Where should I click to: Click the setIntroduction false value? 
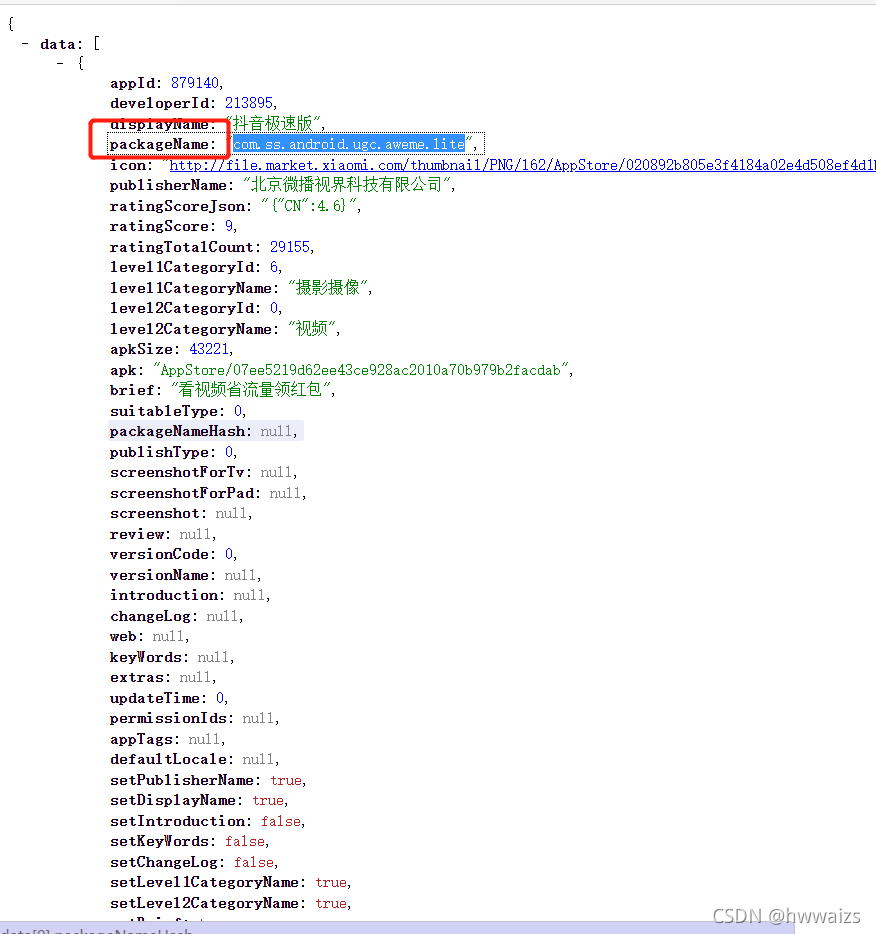(x=281, y=821)
